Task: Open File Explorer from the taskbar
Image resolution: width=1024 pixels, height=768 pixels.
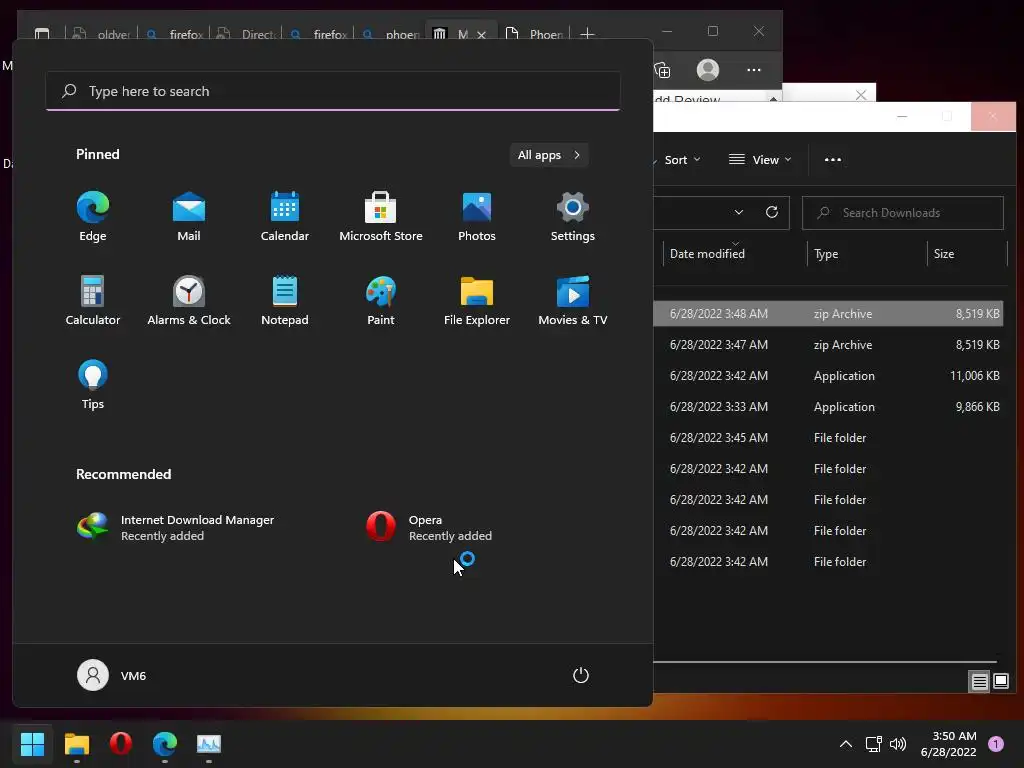Action: pyautogui.click(x=76, y=744)
